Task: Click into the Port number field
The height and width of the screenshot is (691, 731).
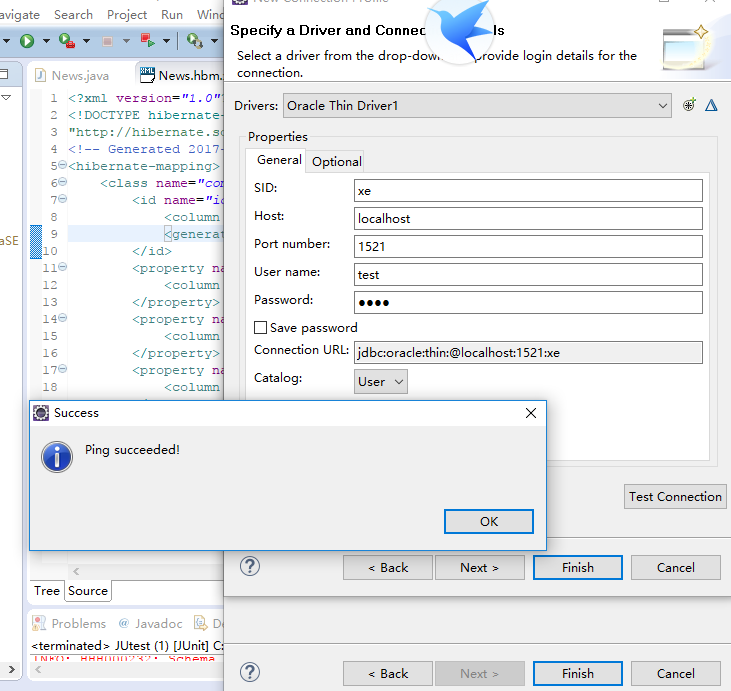Action: coord(528,247)
